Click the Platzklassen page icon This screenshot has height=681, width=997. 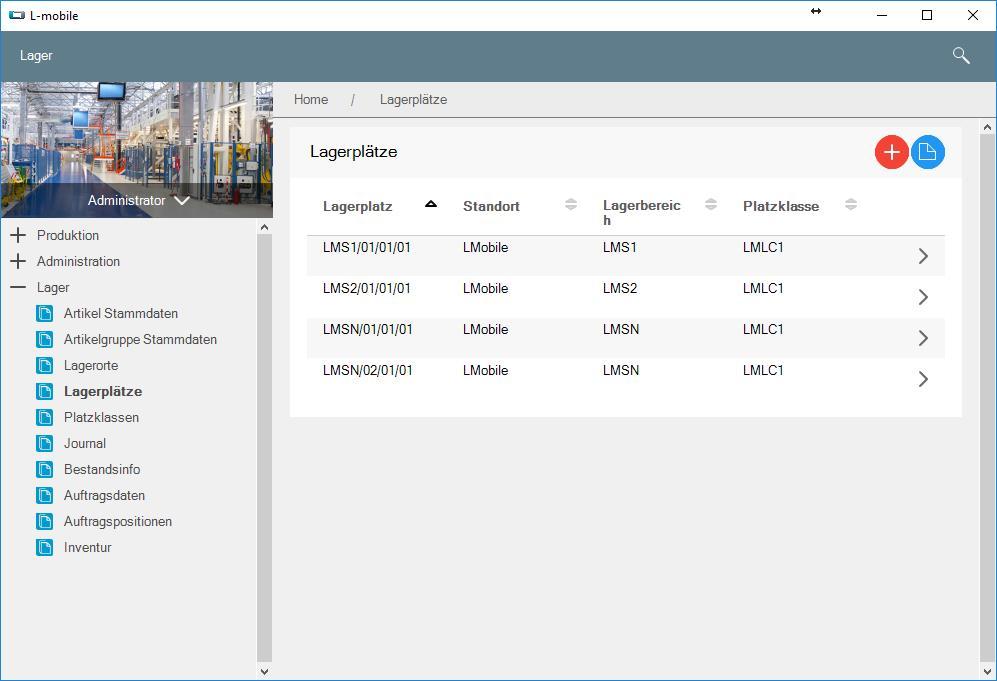click(45, 418)
